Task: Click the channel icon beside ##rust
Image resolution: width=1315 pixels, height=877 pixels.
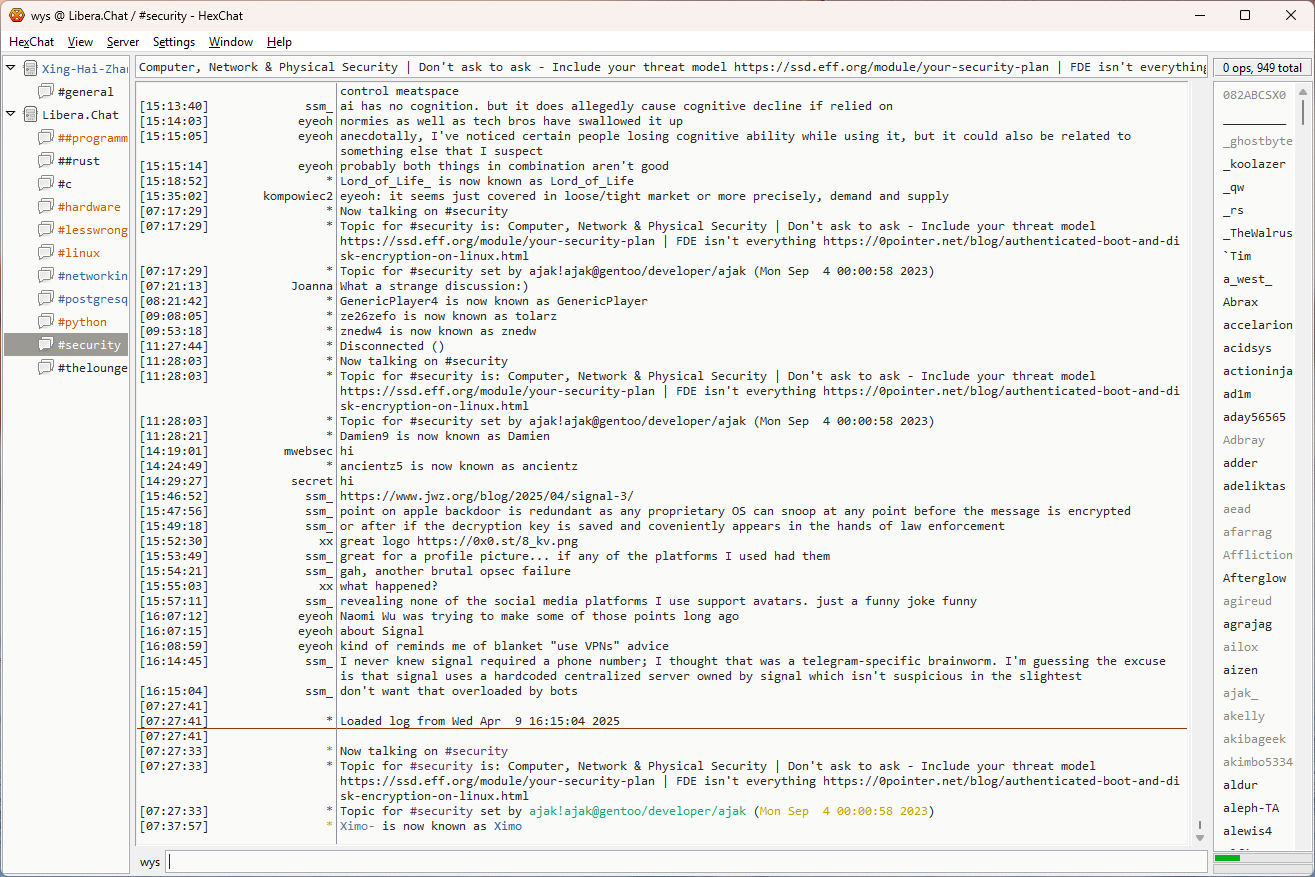Action: [46, 160]
